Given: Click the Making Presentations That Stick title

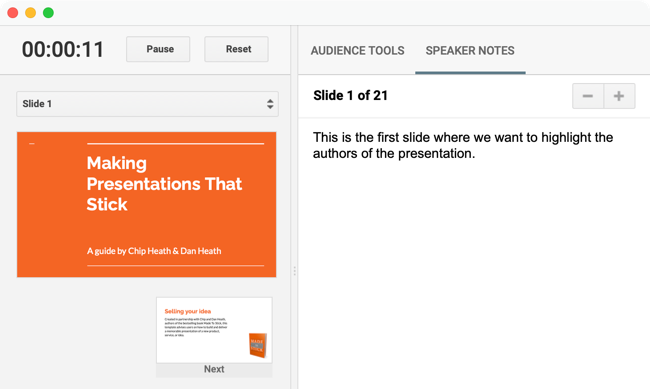Looking at the screenshot, I should (x=164, y=184).
